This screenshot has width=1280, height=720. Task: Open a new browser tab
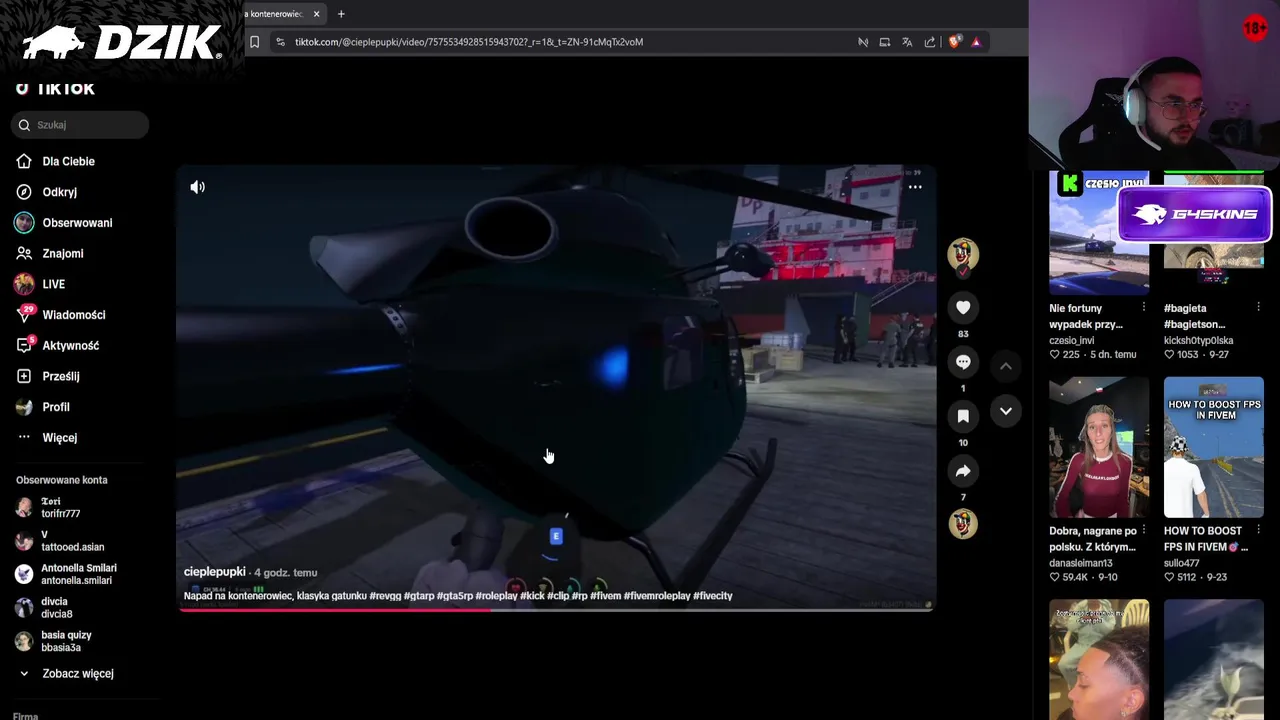[x=341, y=14]
